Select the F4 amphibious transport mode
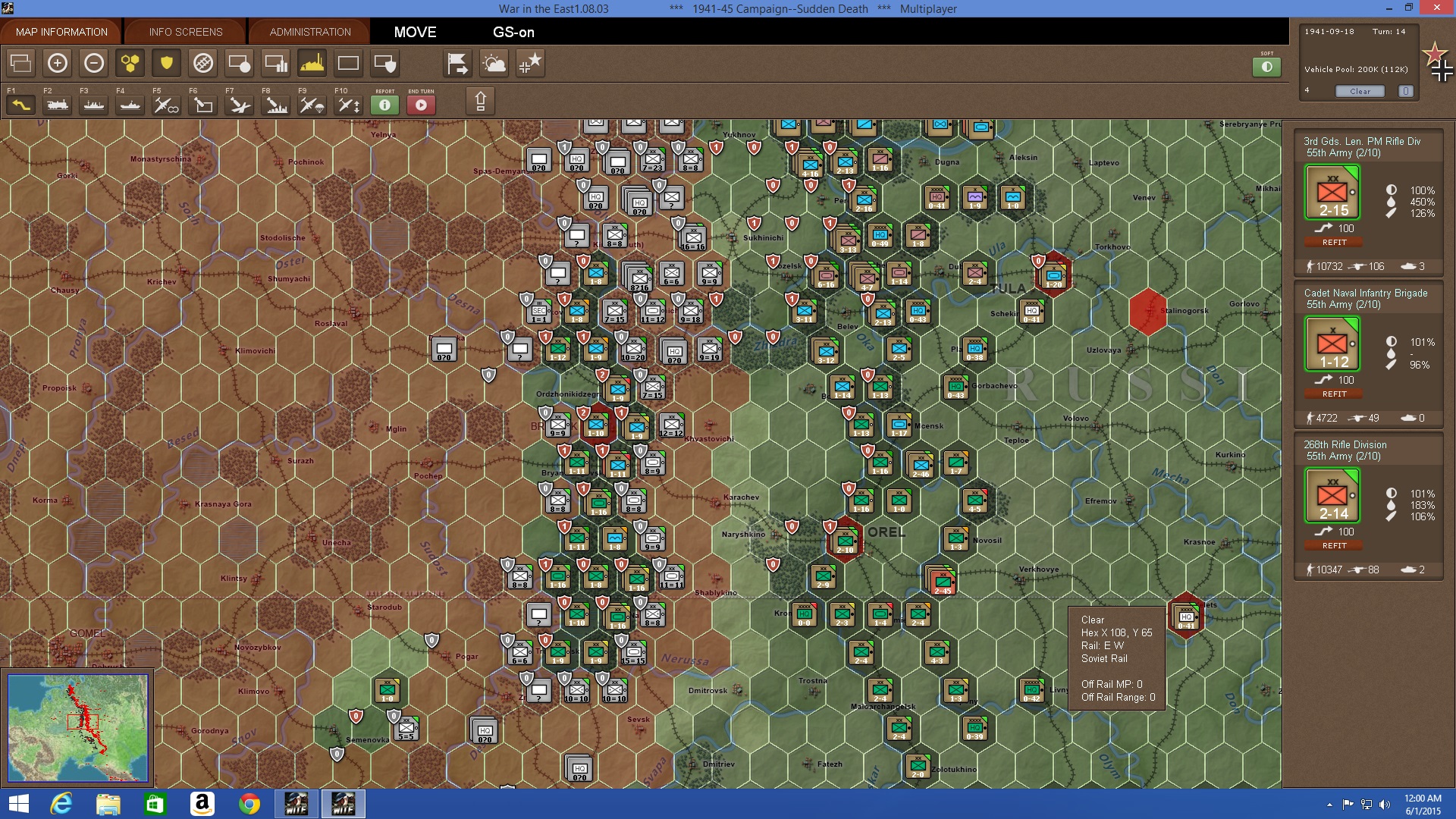1456x819 pixels. tap(130, 105)
